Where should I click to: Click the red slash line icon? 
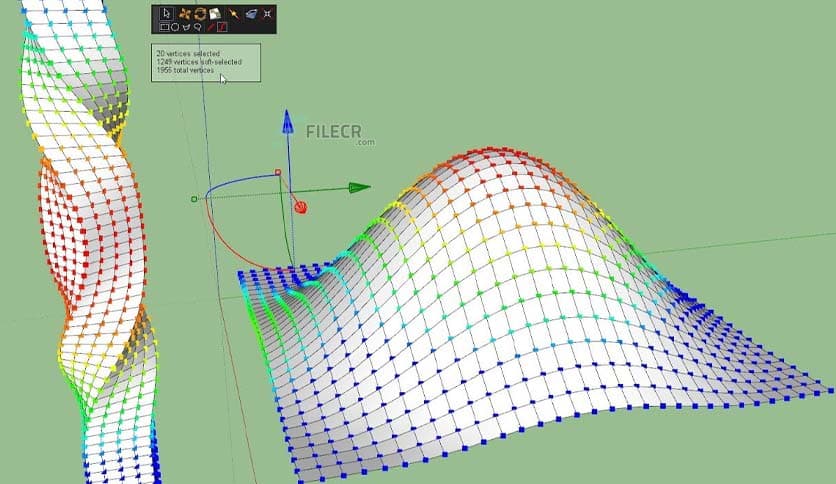[212, 27]
